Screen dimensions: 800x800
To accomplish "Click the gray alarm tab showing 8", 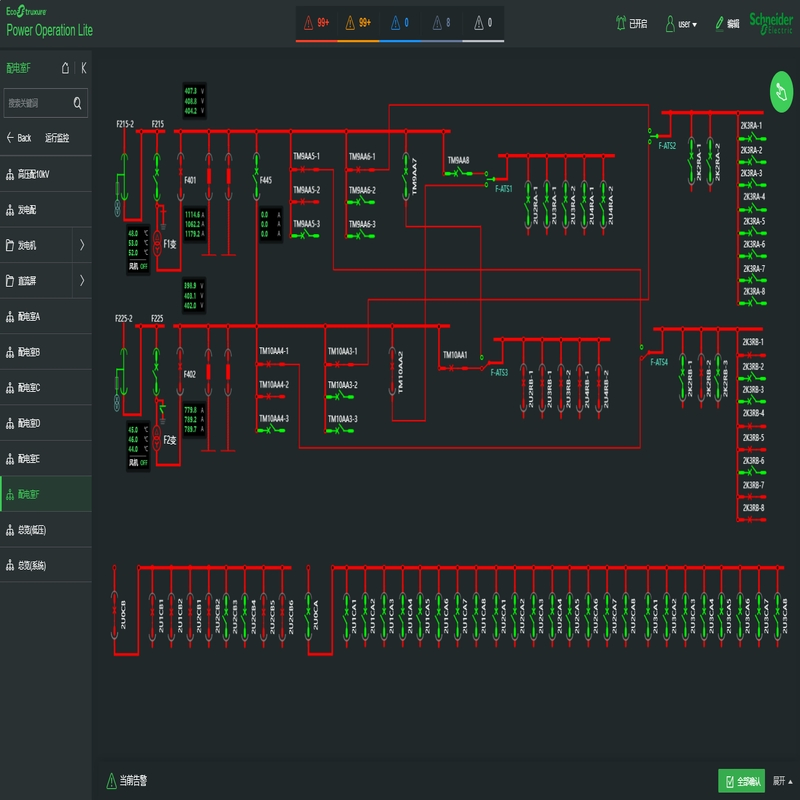I will (x=442, y=22).
